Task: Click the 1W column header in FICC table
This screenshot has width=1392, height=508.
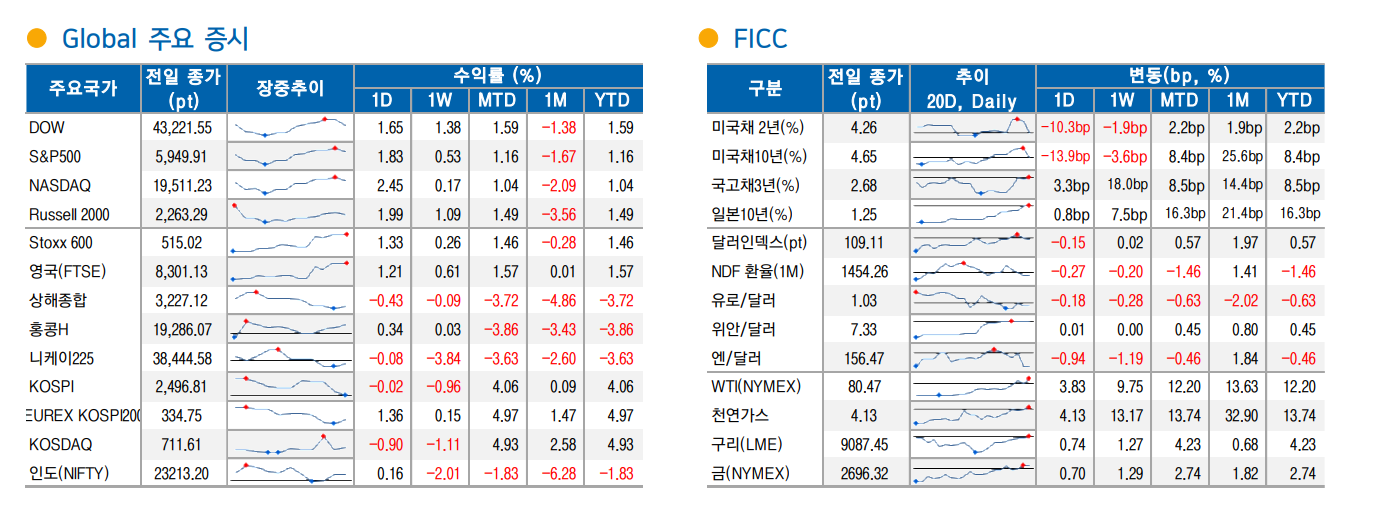Action: point(1122,100)
